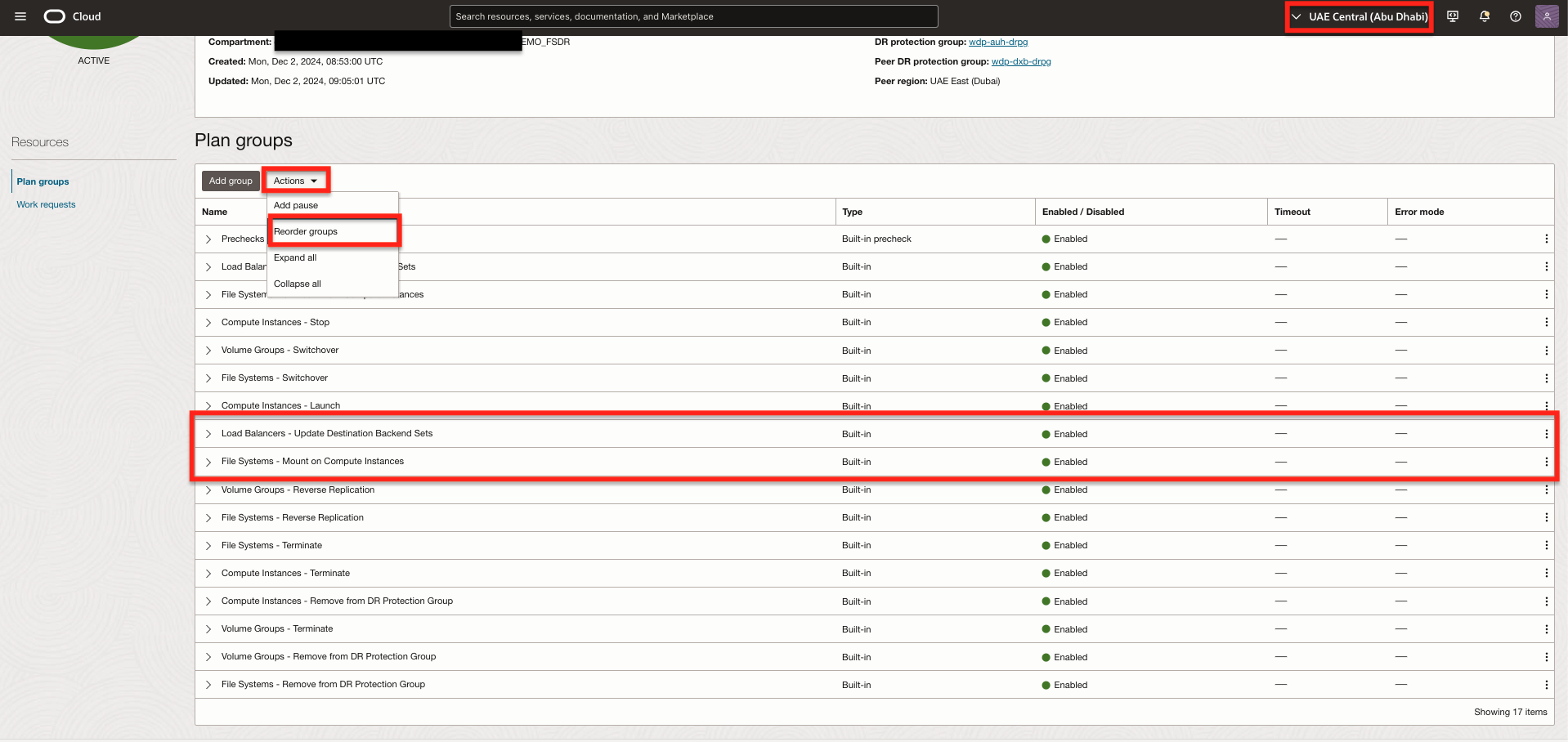Image resolution: width=1568 pixels, height=742 pixels.
Task: Open kebab menu for File Systems - Switchover row
Action: pyautogui.click(x=1546, y=378)
